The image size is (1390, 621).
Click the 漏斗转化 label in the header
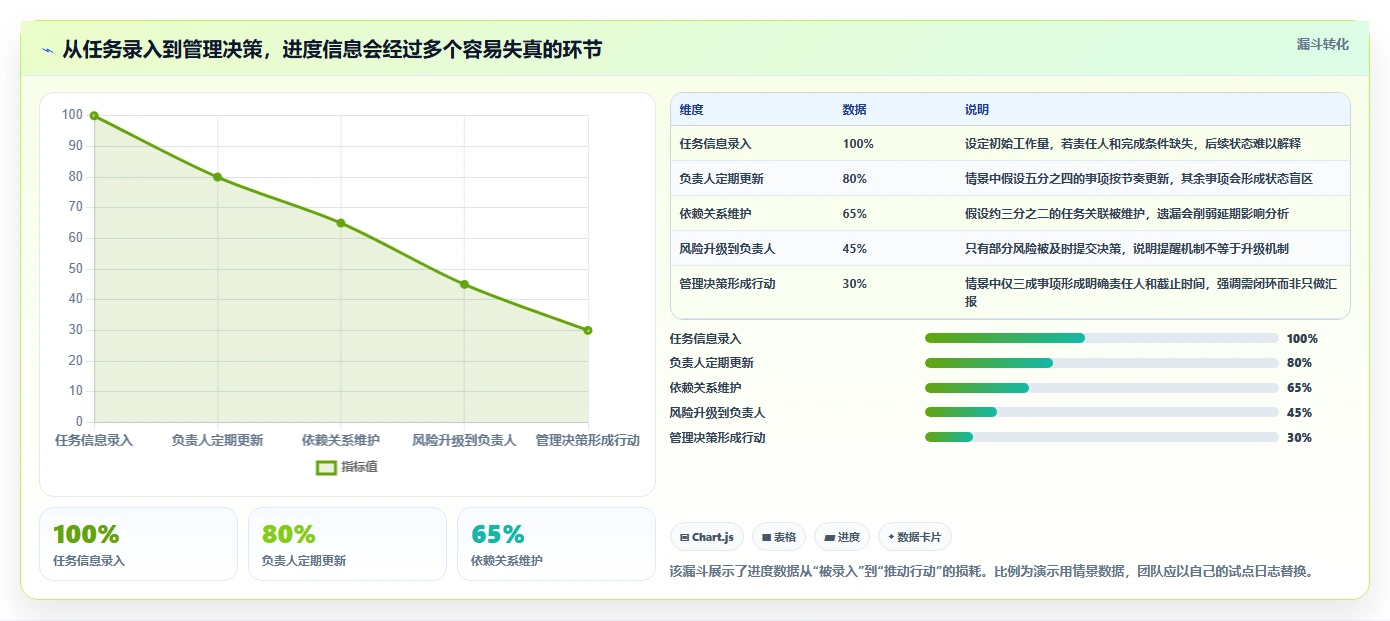(1322, 44)
